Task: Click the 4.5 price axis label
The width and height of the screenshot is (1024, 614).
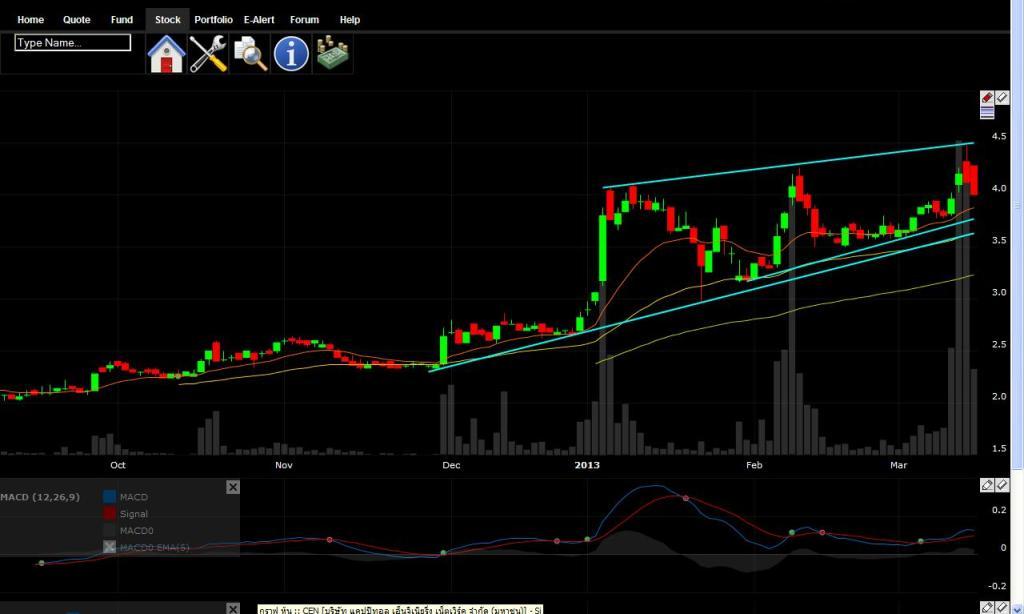Action: tap(999, 137)
